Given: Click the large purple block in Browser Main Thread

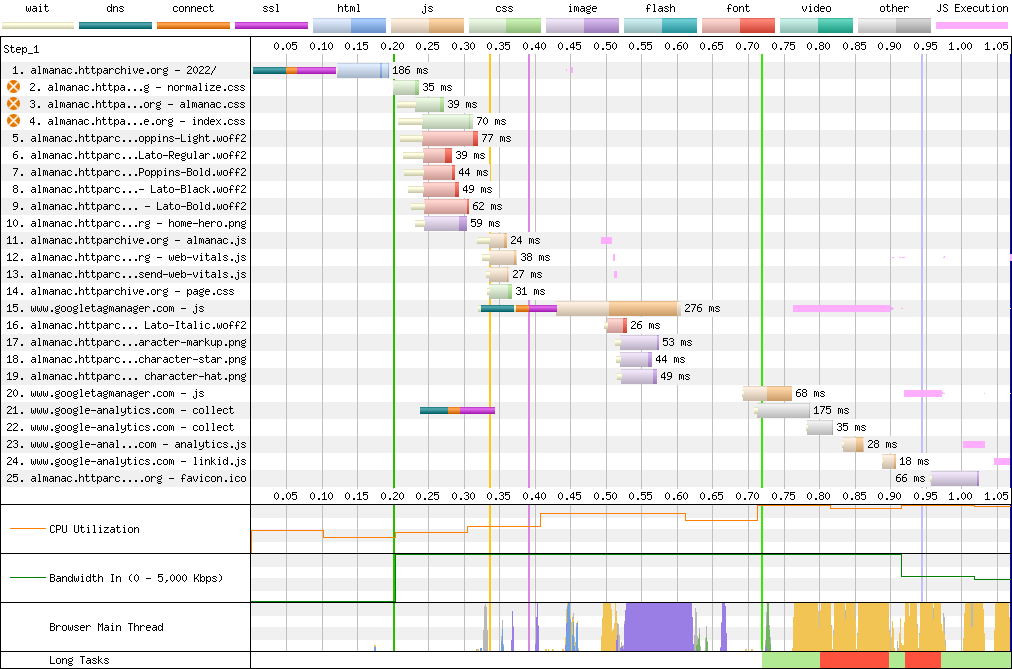Looking at the screenshot, I should tap(656, 627).
